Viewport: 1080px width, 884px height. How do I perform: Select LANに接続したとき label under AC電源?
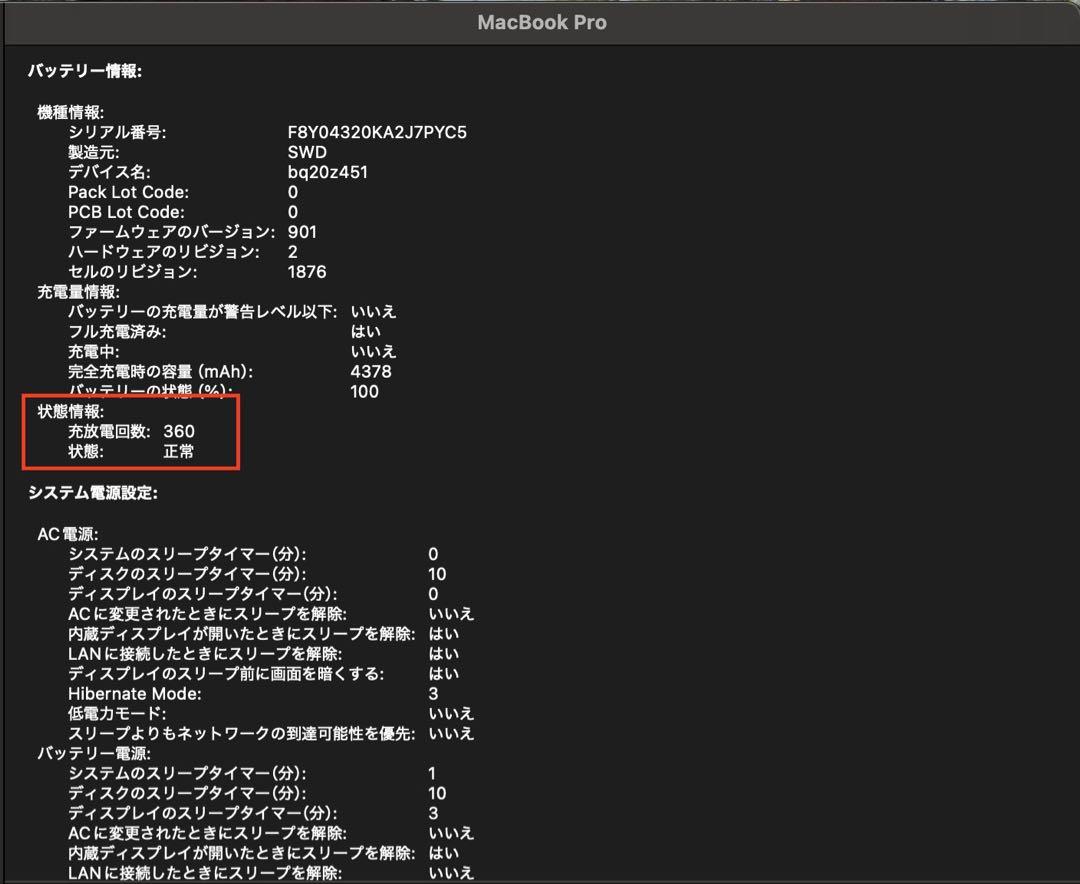pyautogui.click(x=205, y=655)
